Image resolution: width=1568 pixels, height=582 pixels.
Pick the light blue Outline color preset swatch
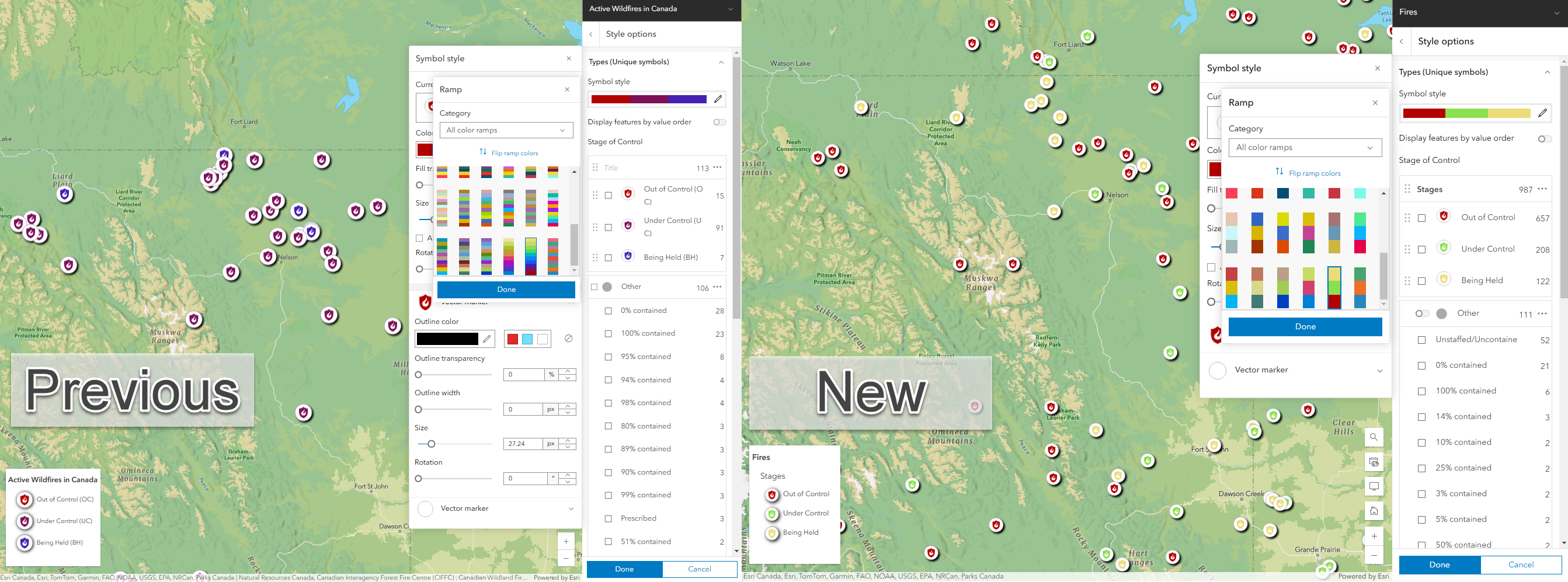click(x=527, y=339)
